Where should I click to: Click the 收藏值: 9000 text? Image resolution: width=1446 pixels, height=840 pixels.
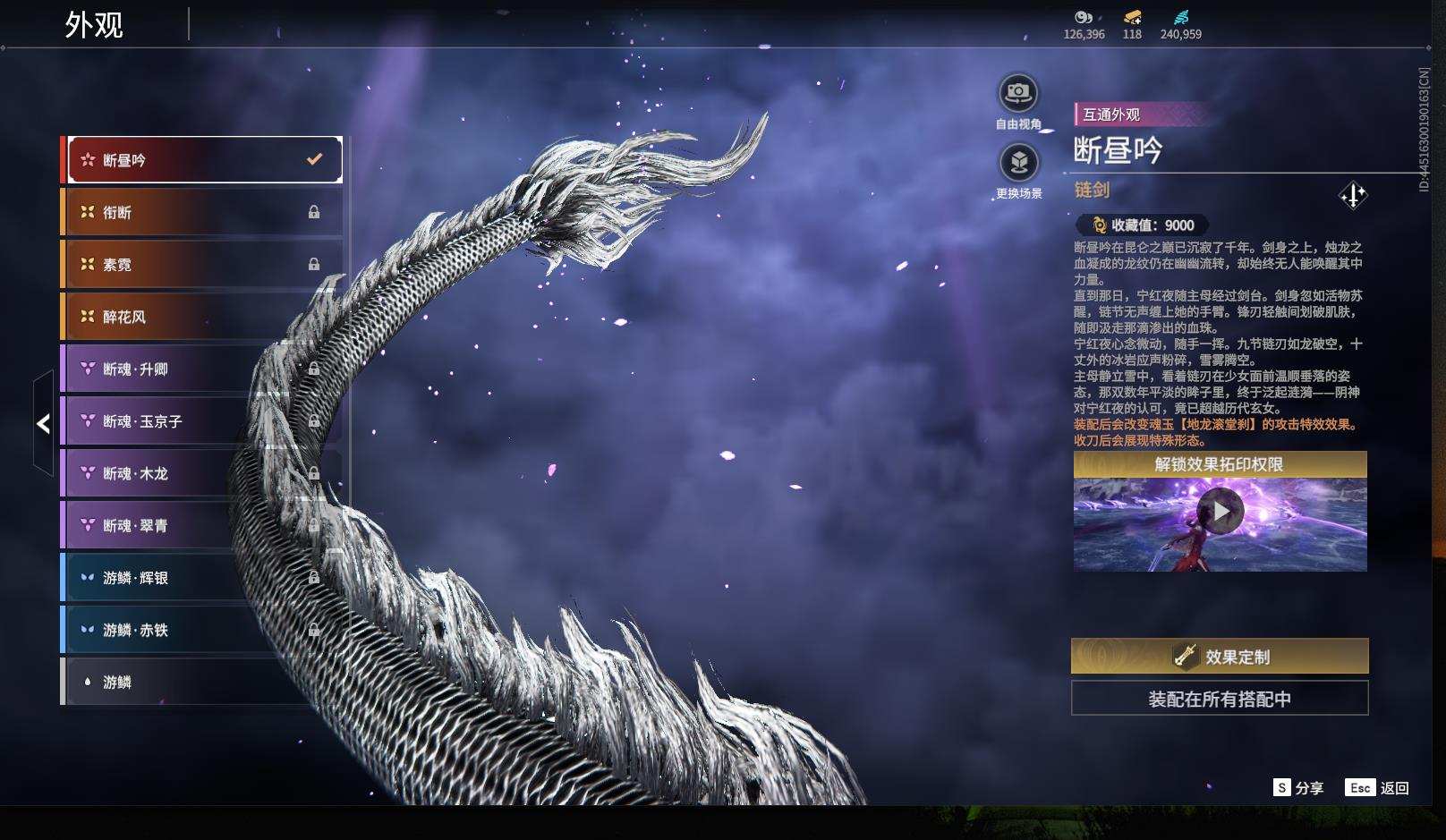pyautogui.click(x=1153, y=225)
